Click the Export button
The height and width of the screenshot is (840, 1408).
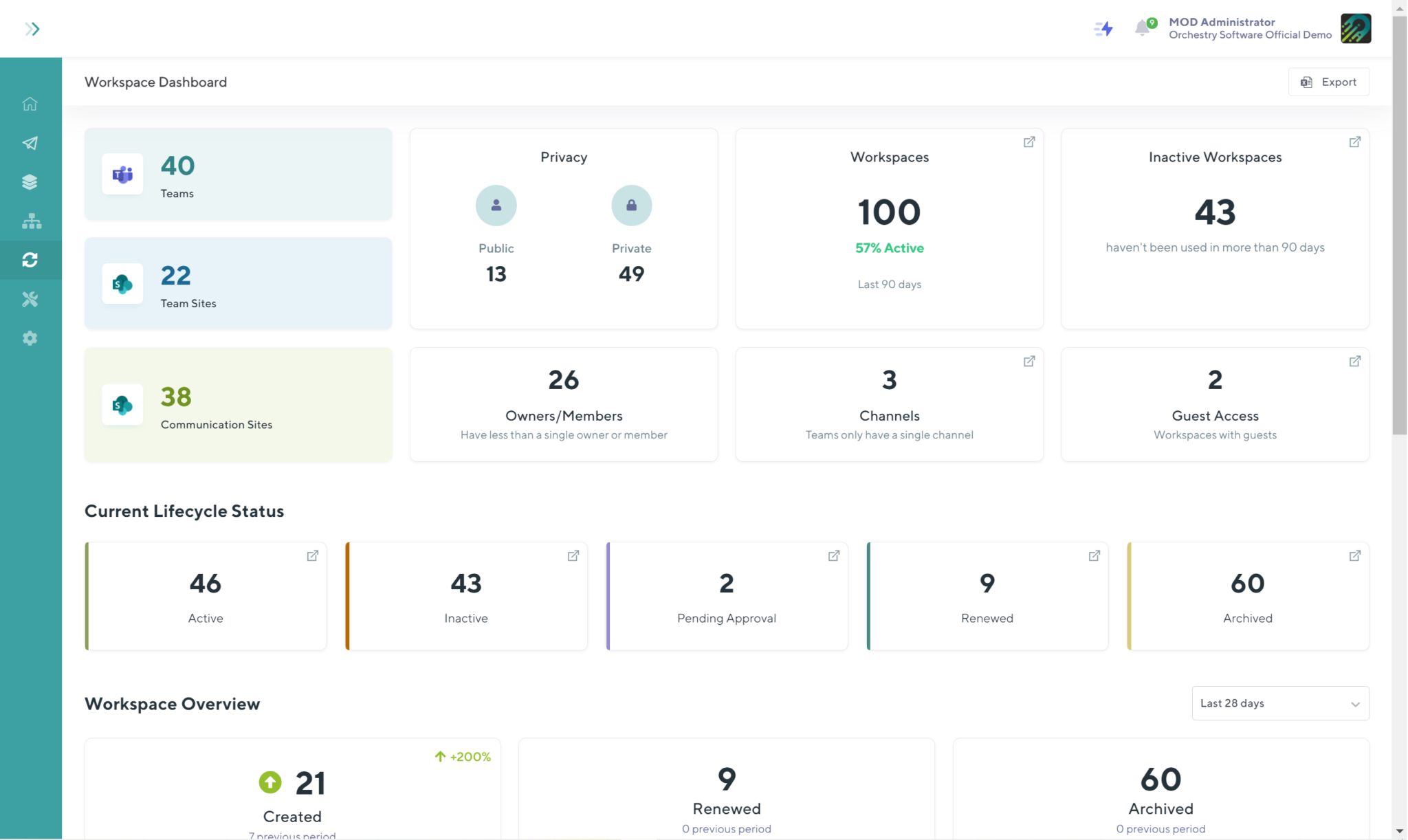pyautogui.click(x=1328, y=82)
